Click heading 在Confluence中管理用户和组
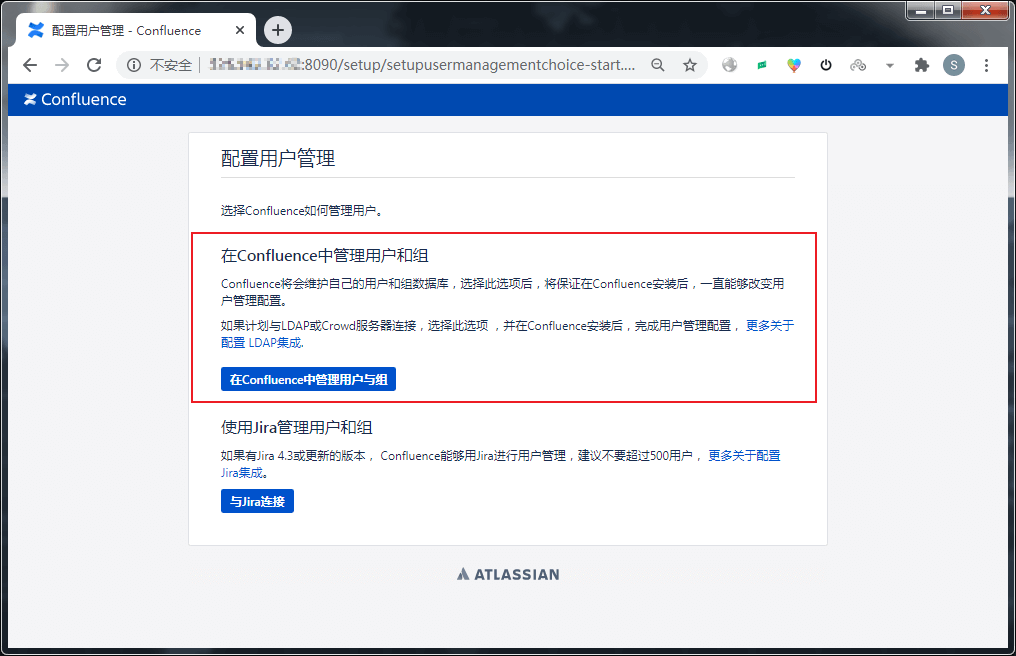This screenshot has width=1016, height=656. (x=325, y=255)
